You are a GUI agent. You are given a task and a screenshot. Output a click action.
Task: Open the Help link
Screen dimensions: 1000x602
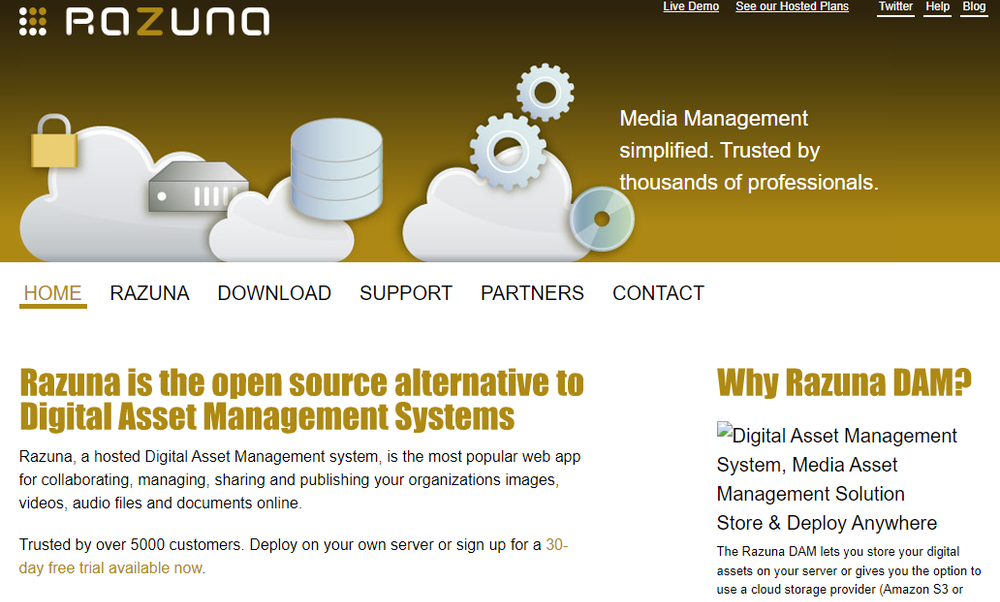coord(938,6)
